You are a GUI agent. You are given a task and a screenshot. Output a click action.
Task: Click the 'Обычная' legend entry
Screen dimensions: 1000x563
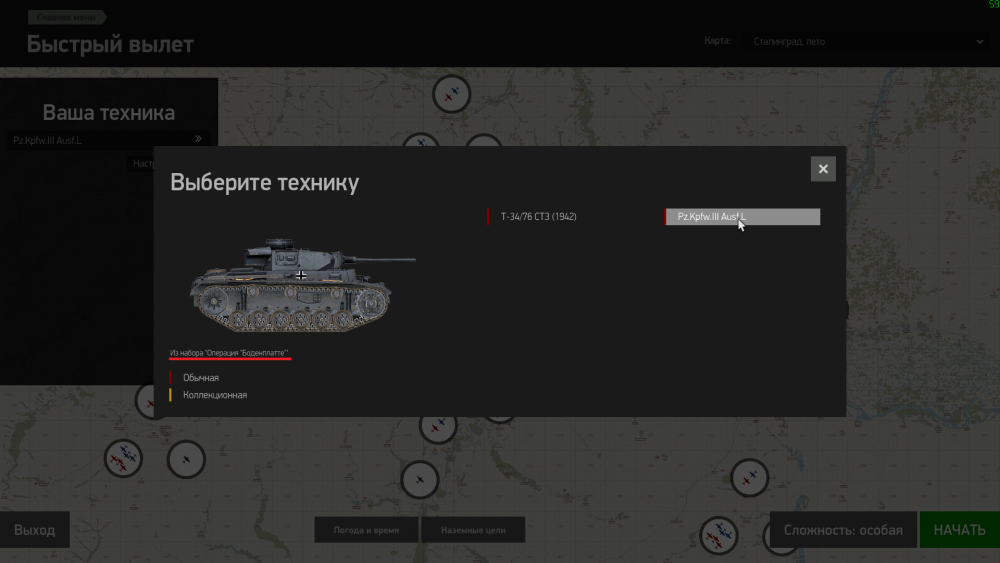click(x=201, y=377)
